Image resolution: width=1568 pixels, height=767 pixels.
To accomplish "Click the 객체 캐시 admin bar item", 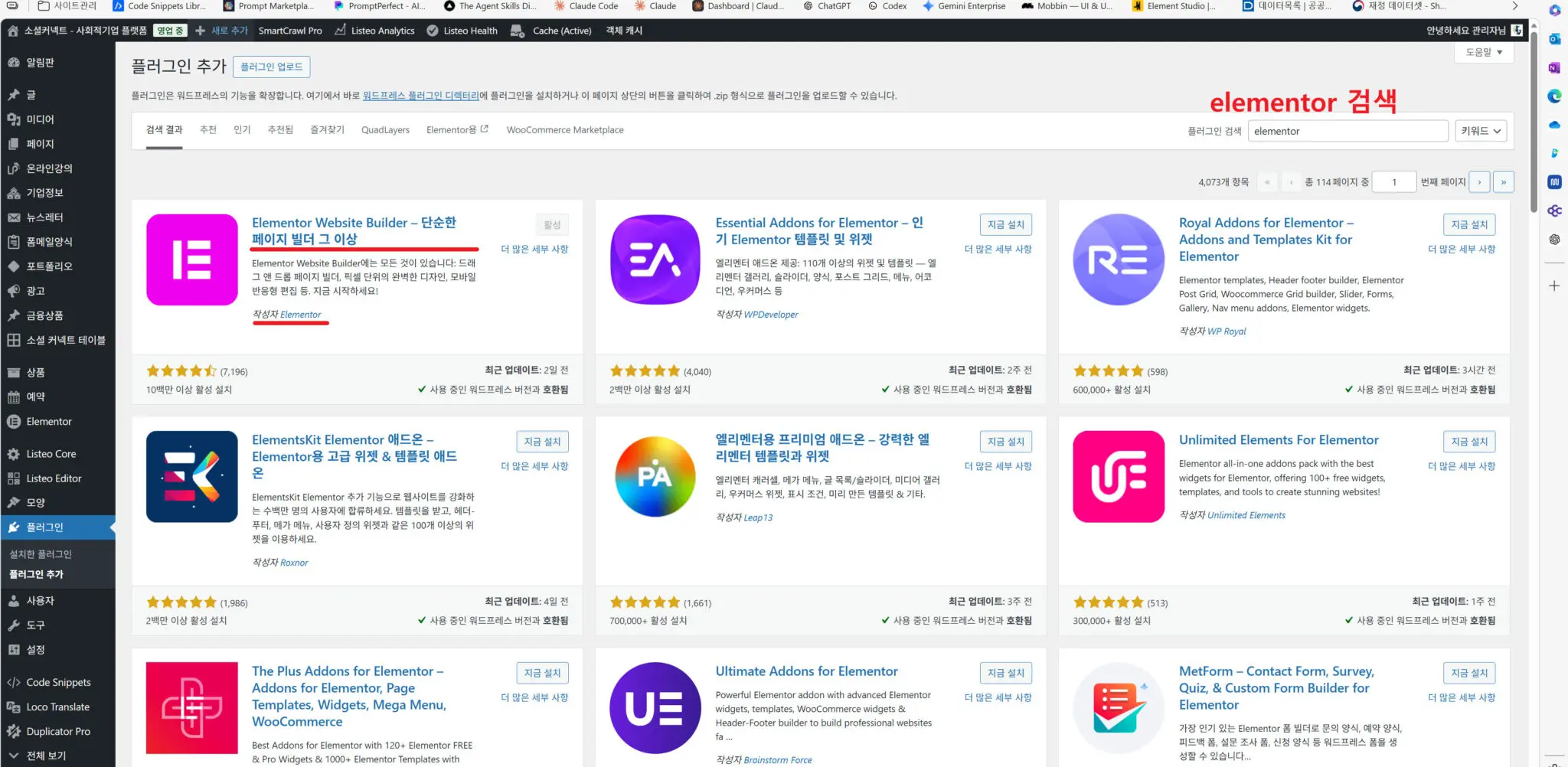I will (x=624, y=31).
